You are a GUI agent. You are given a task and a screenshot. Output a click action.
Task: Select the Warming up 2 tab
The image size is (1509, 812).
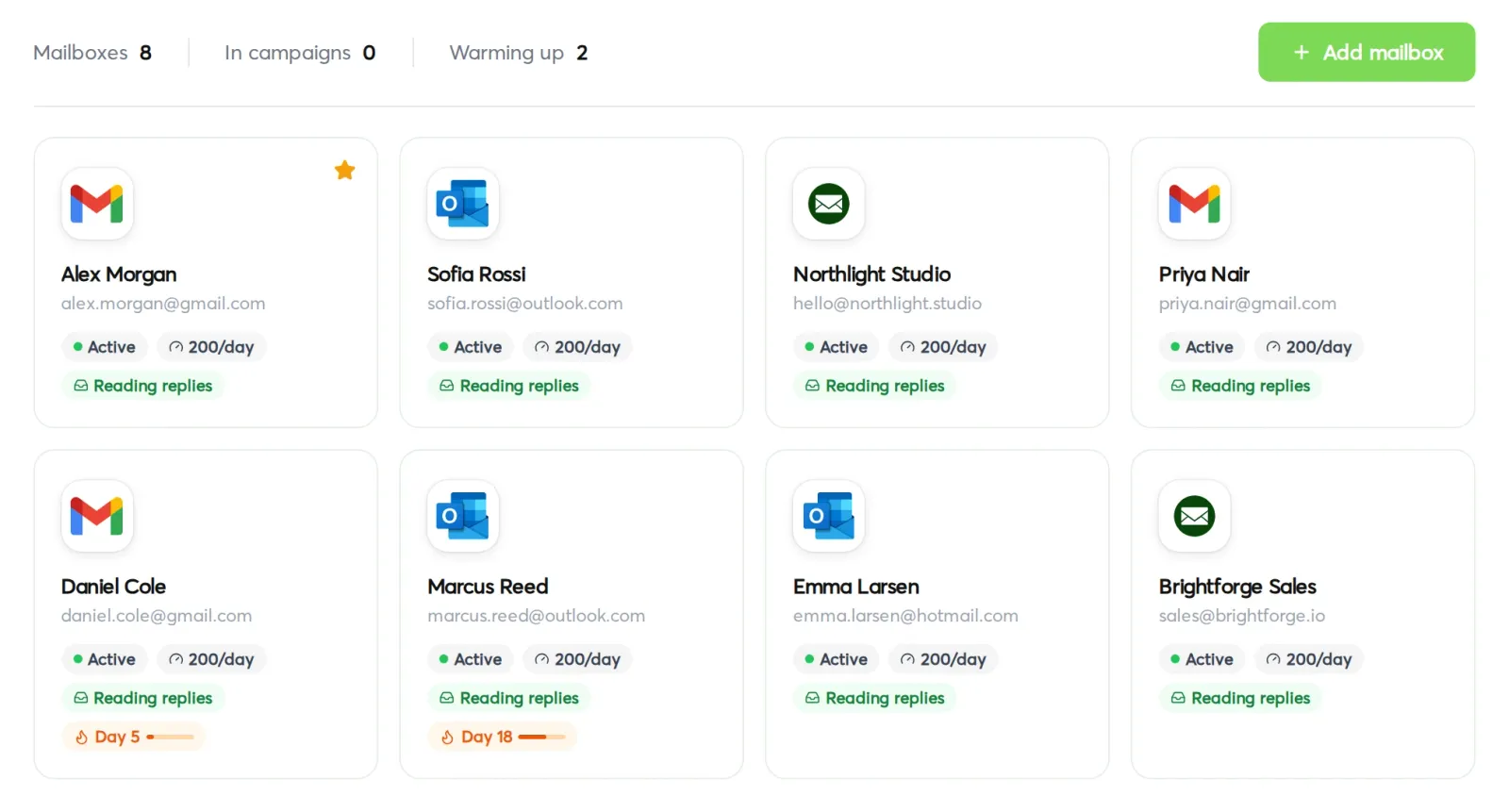tap(519, 53)
